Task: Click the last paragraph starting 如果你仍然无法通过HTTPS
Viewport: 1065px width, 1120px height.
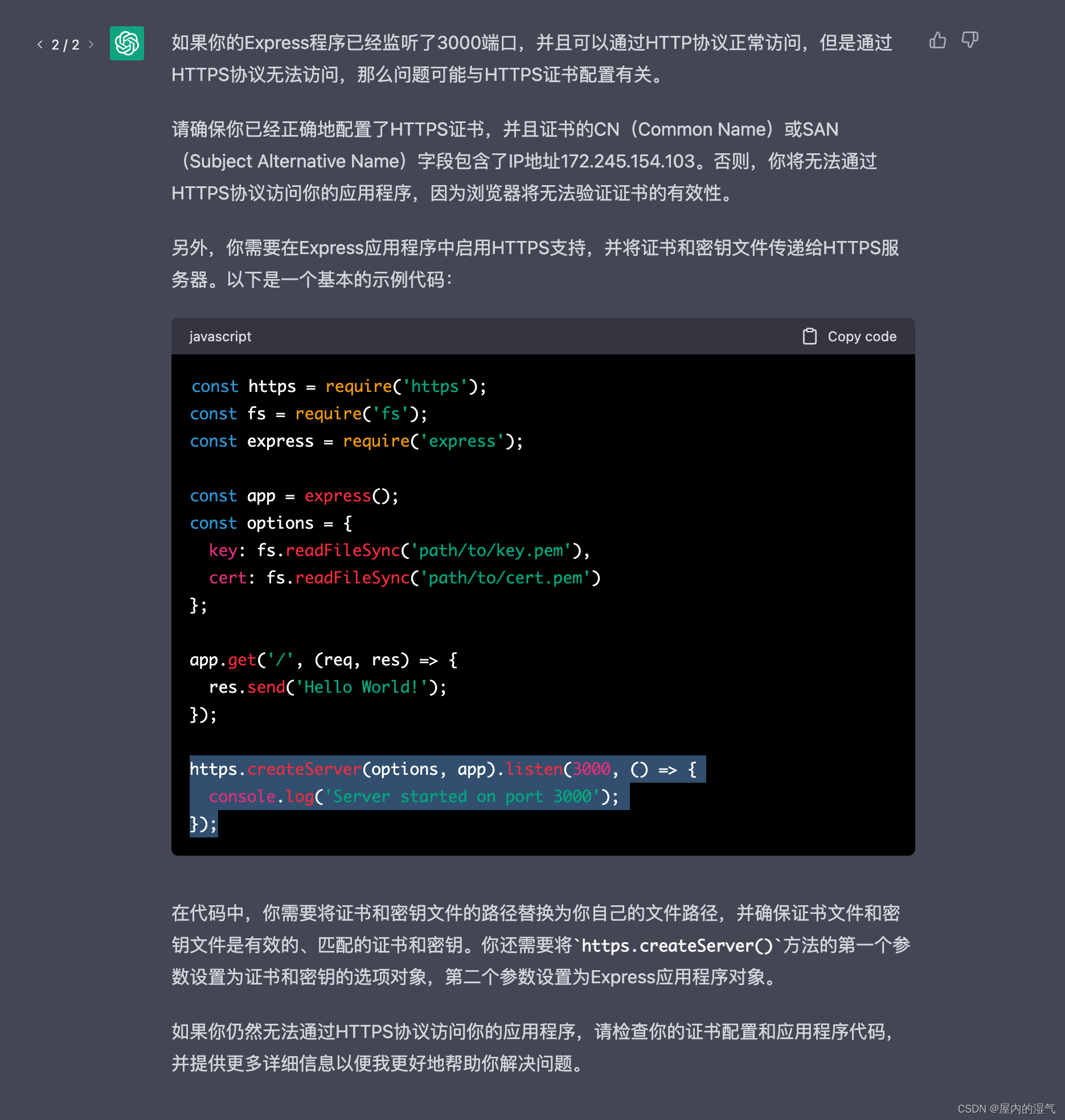Action: click(x=533, y=1048)
